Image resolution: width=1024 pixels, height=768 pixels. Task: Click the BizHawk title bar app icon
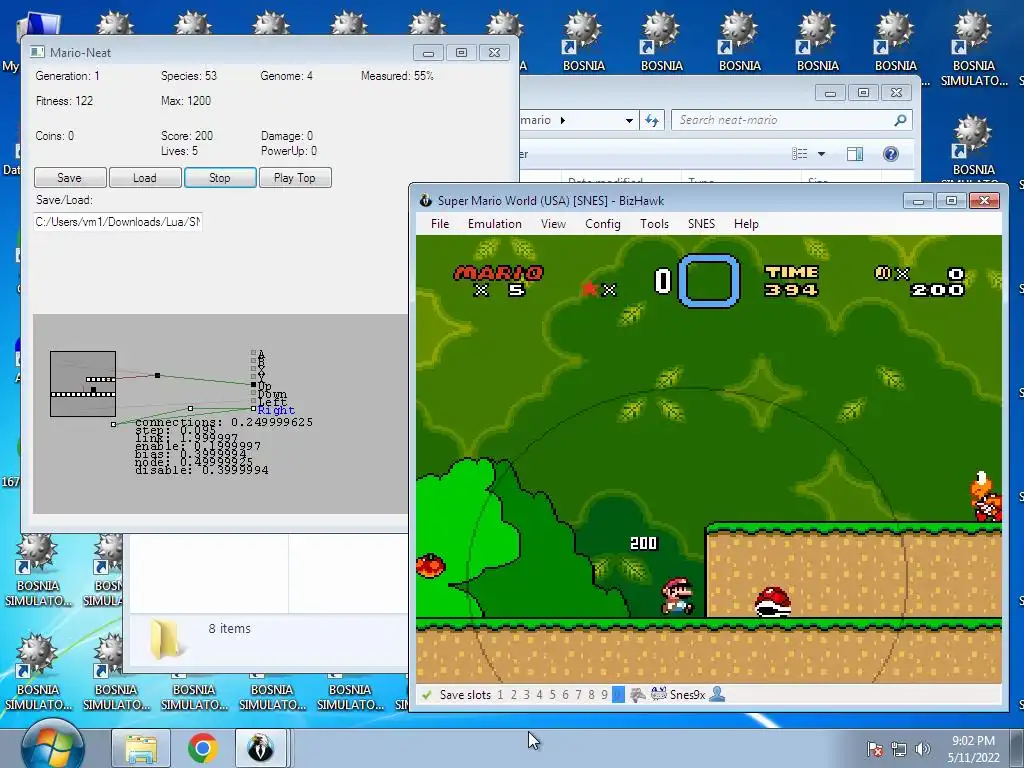426,200
